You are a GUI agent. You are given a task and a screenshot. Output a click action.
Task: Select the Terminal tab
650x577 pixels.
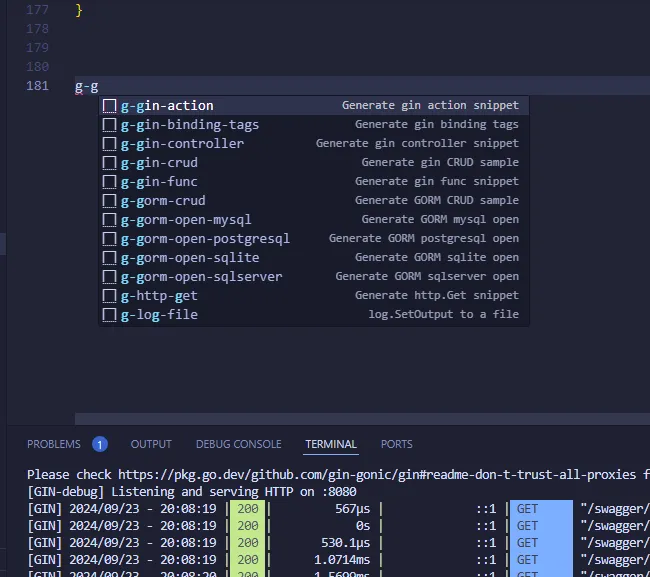pos(331,444)
